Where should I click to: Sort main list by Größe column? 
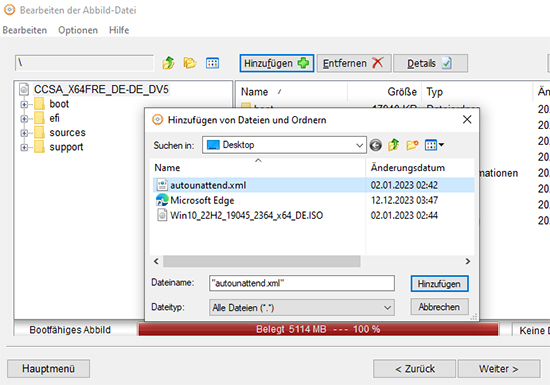pyautogui.click(x=384, y=92)
